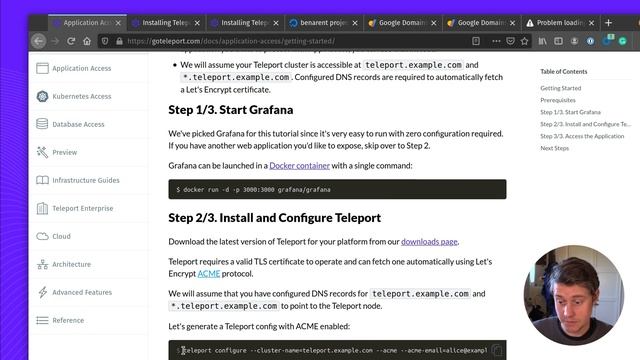Open the Library icon in toolbar

click(x=542, y=41)
